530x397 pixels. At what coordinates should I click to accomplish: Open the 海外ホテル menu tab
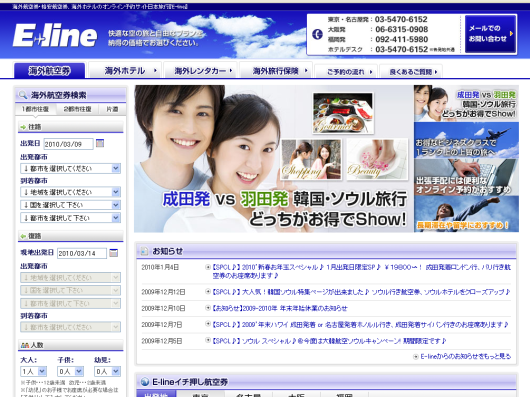125,71
